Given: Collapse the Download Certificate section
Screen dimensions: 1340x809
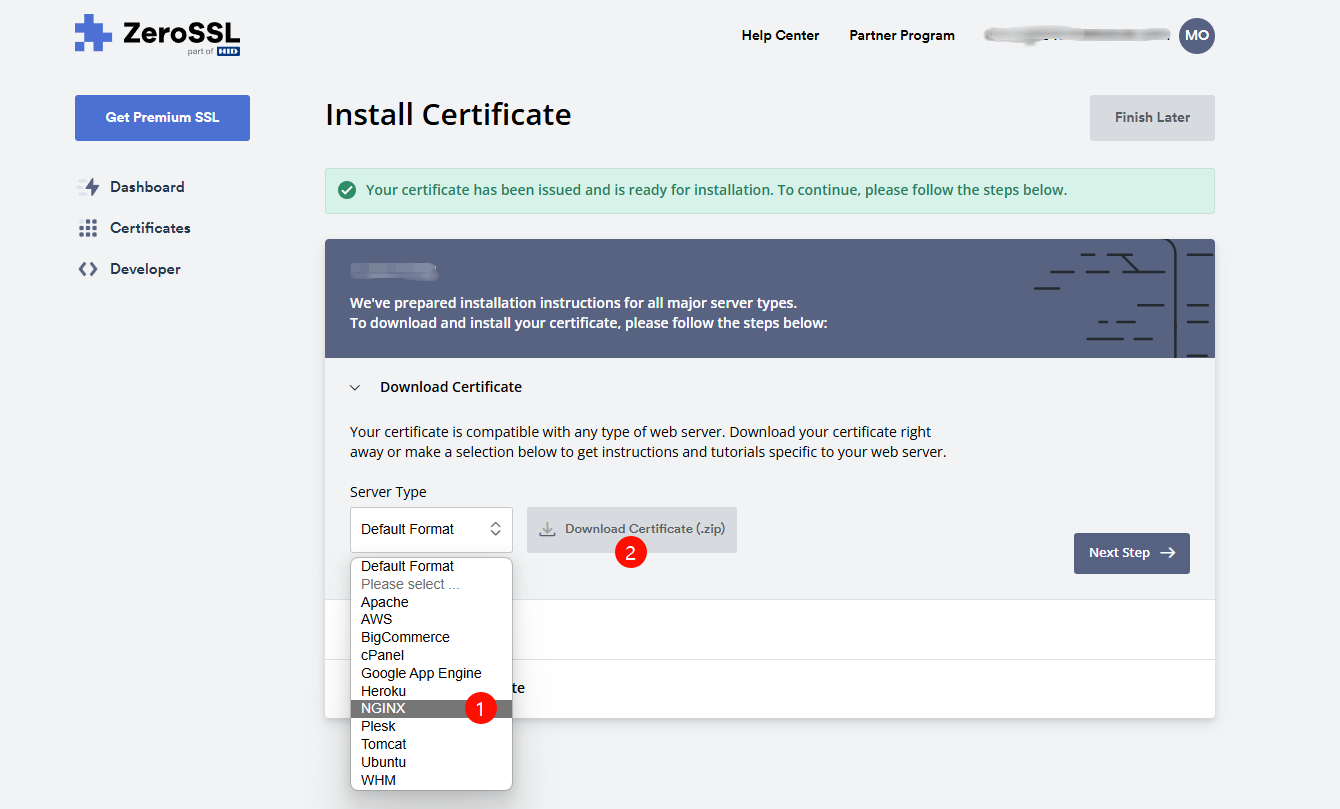Looking at the screenshot, I should tap(355, 387).
